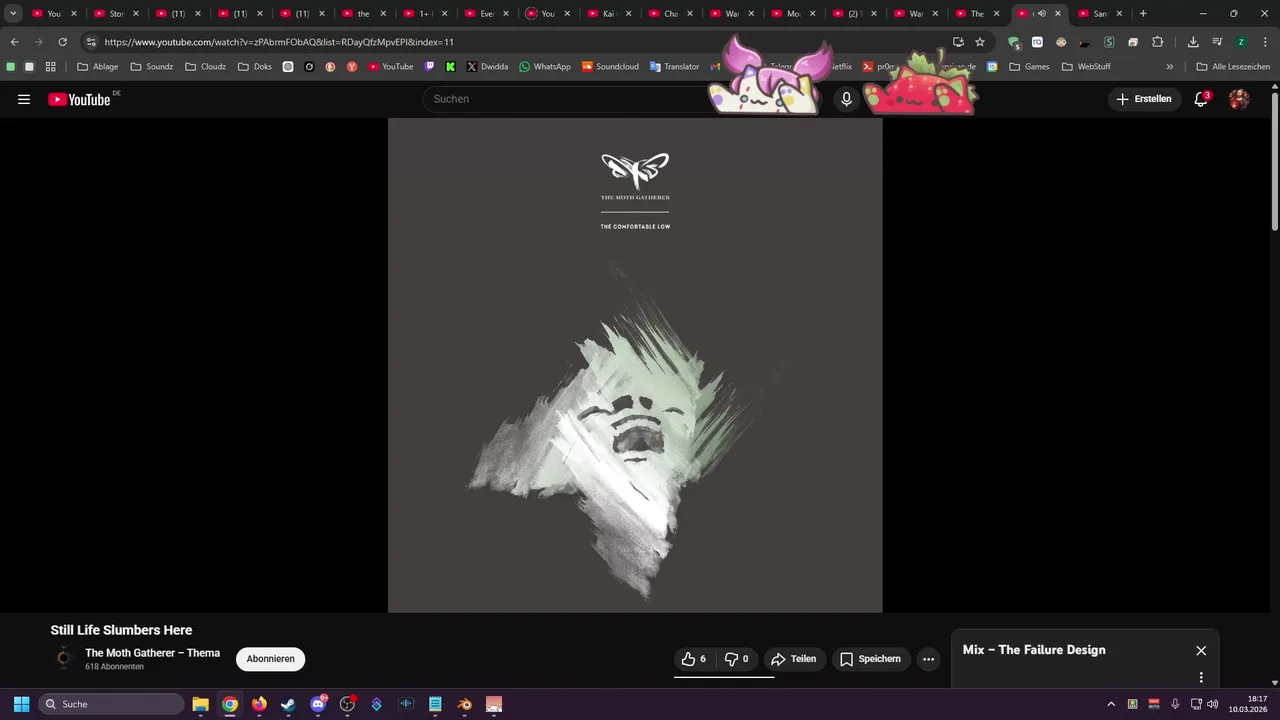Open the Soundz bookmarks folder
Image resolution: width=1280 pixels, height=720 pixels.
[x=152, y=67]
